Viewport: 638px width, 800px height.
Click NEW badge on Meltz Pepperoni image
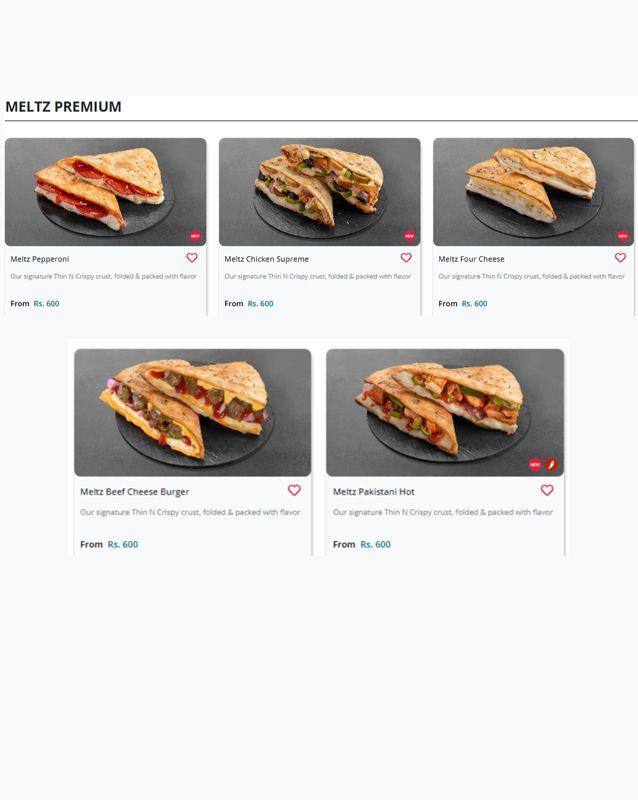195,236
